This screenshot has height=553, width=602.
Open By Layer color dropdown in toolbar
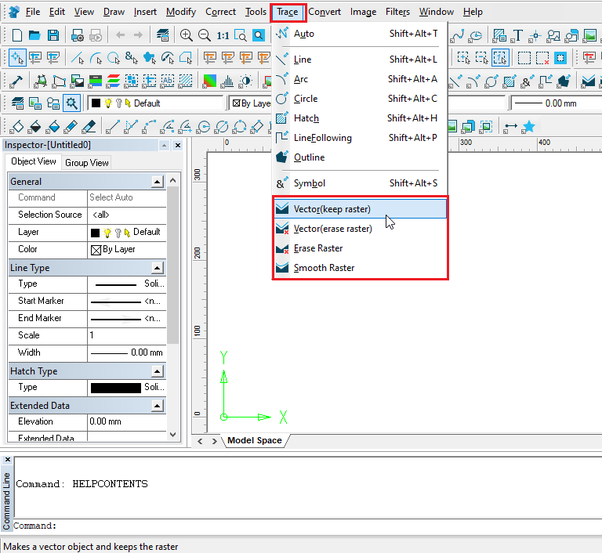(x=250, y=103)
